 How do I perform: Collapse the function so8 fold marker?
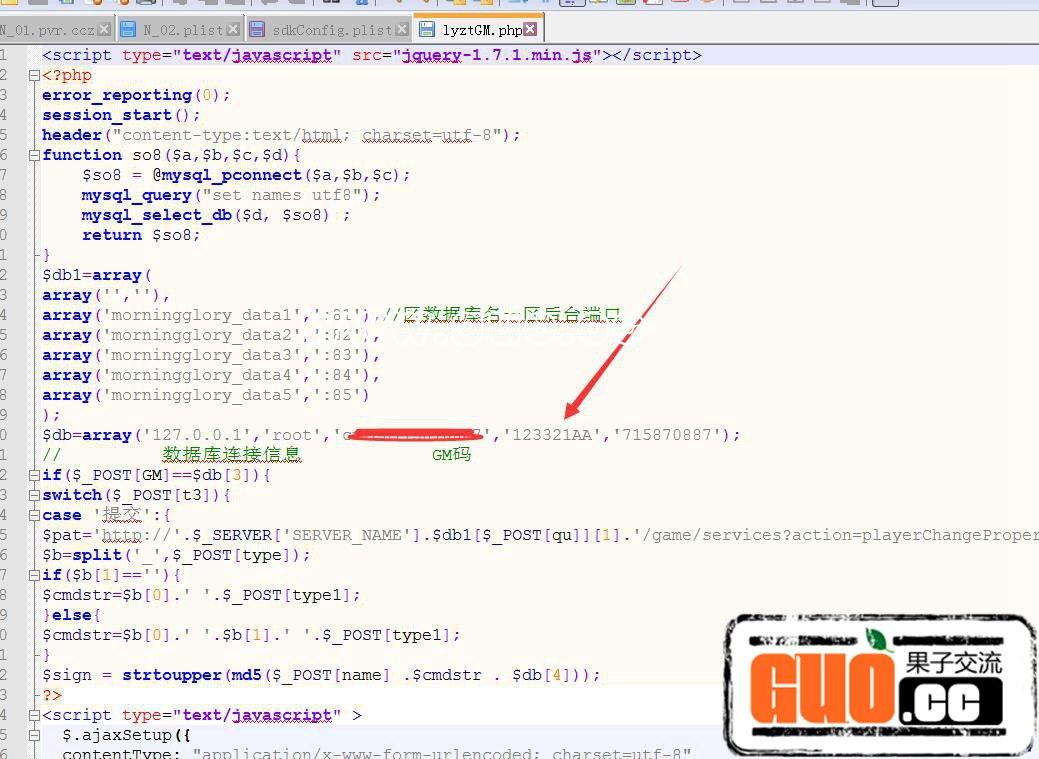[x=35, y=155]
